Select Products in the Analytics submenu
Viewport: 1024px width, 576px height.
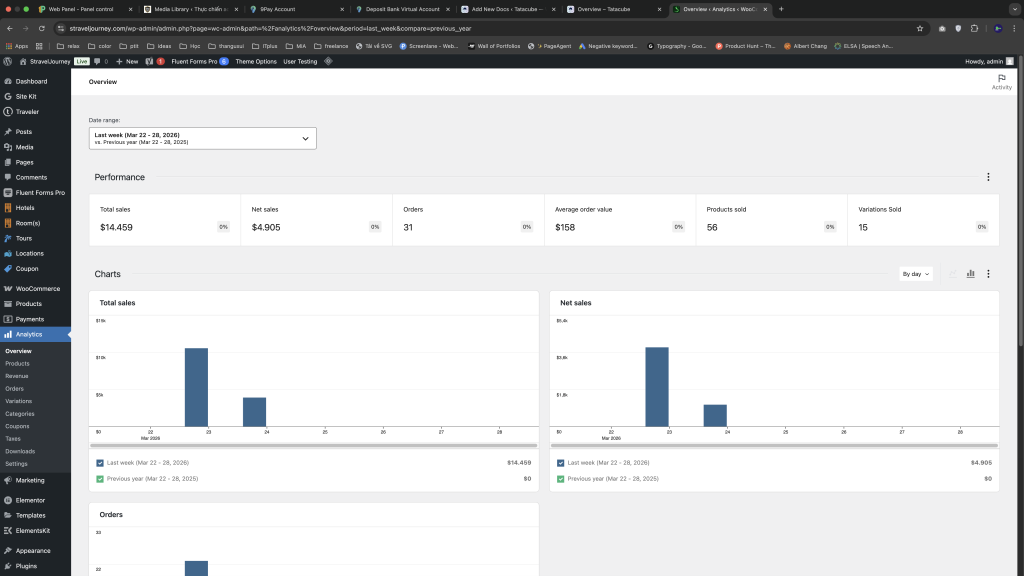(17, 364)
